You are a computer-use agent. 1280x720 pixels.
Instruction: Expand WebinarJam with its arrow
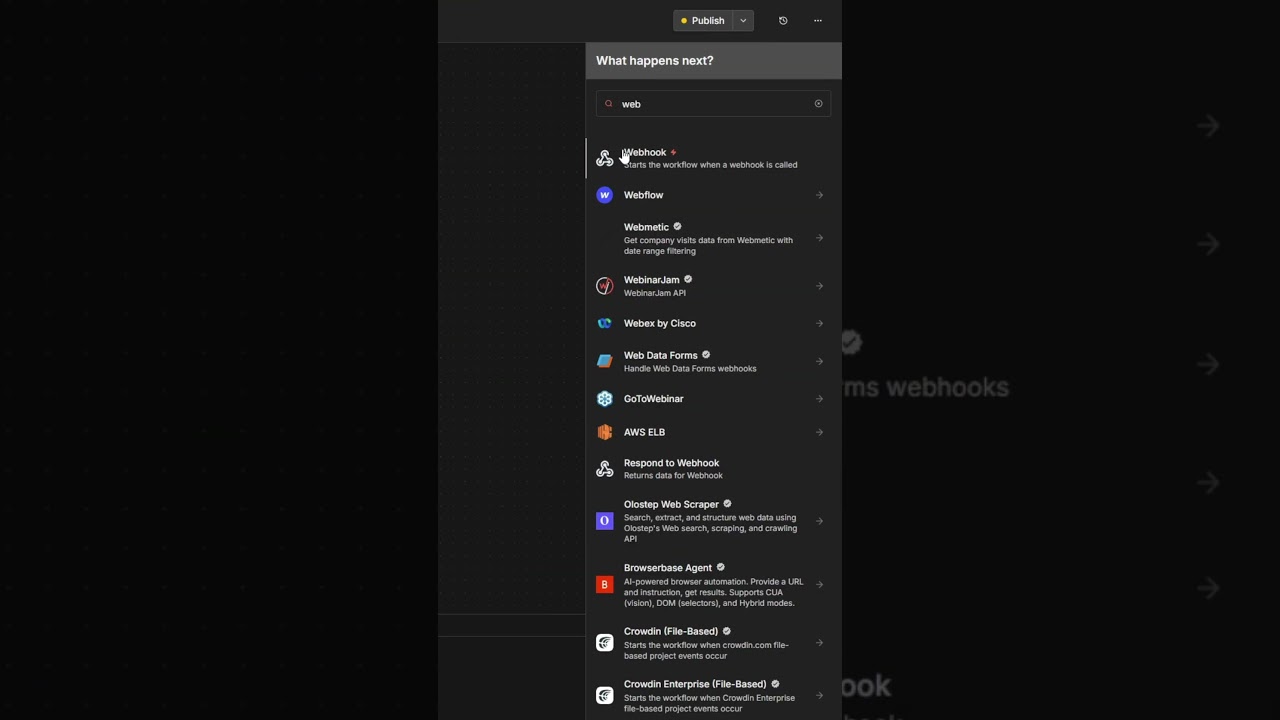pyautogui.click(x=819, y=286)
